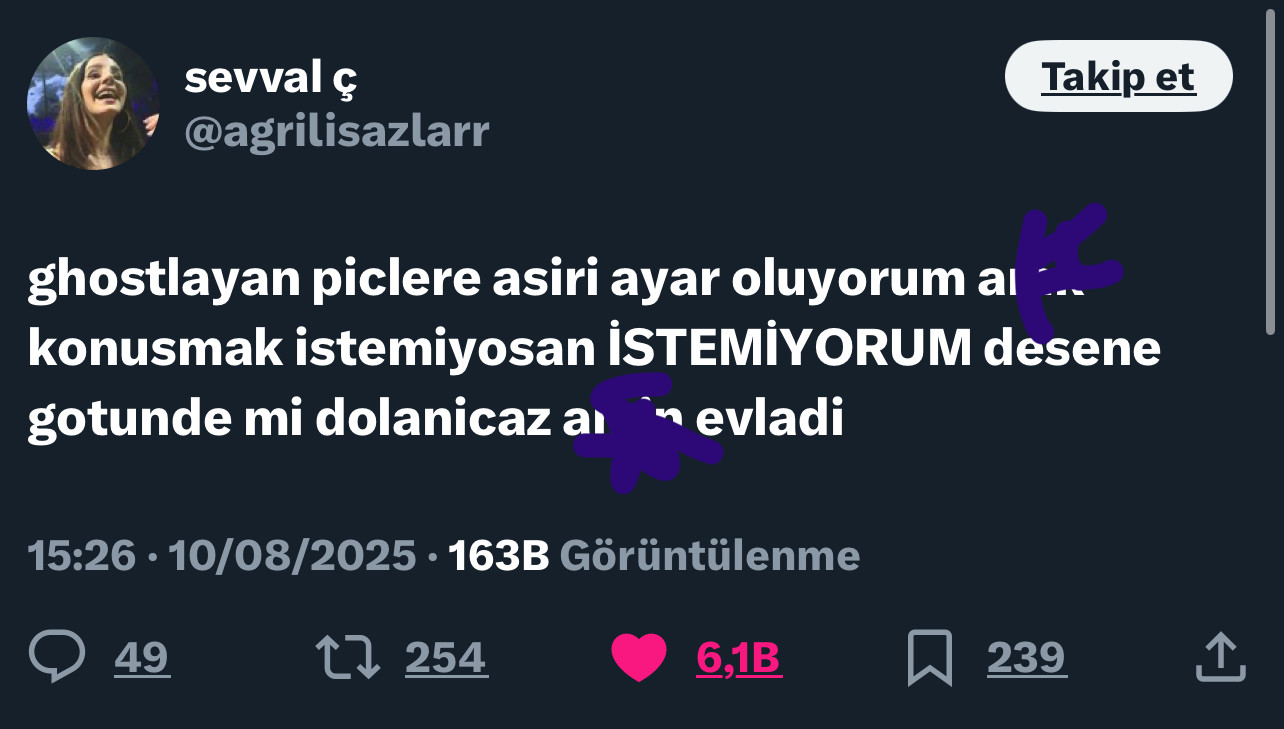Open the @agrilisazlarr handle

coord(337,131)
